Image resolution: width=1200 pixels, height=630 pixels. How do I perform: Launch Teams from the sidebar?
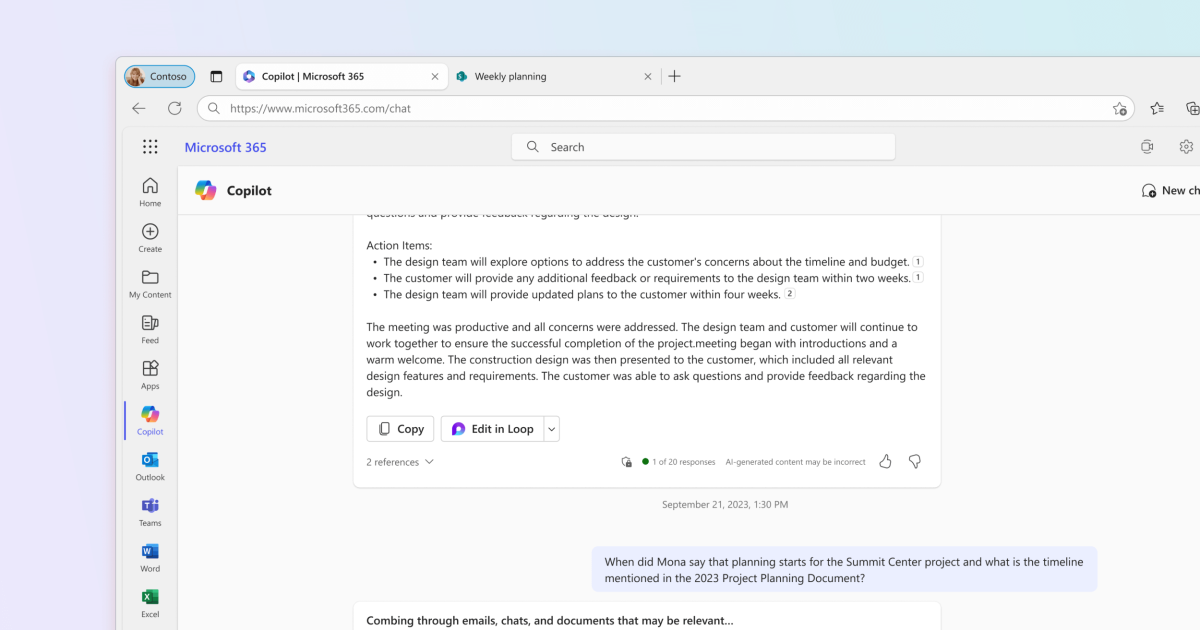pos(150,512)
